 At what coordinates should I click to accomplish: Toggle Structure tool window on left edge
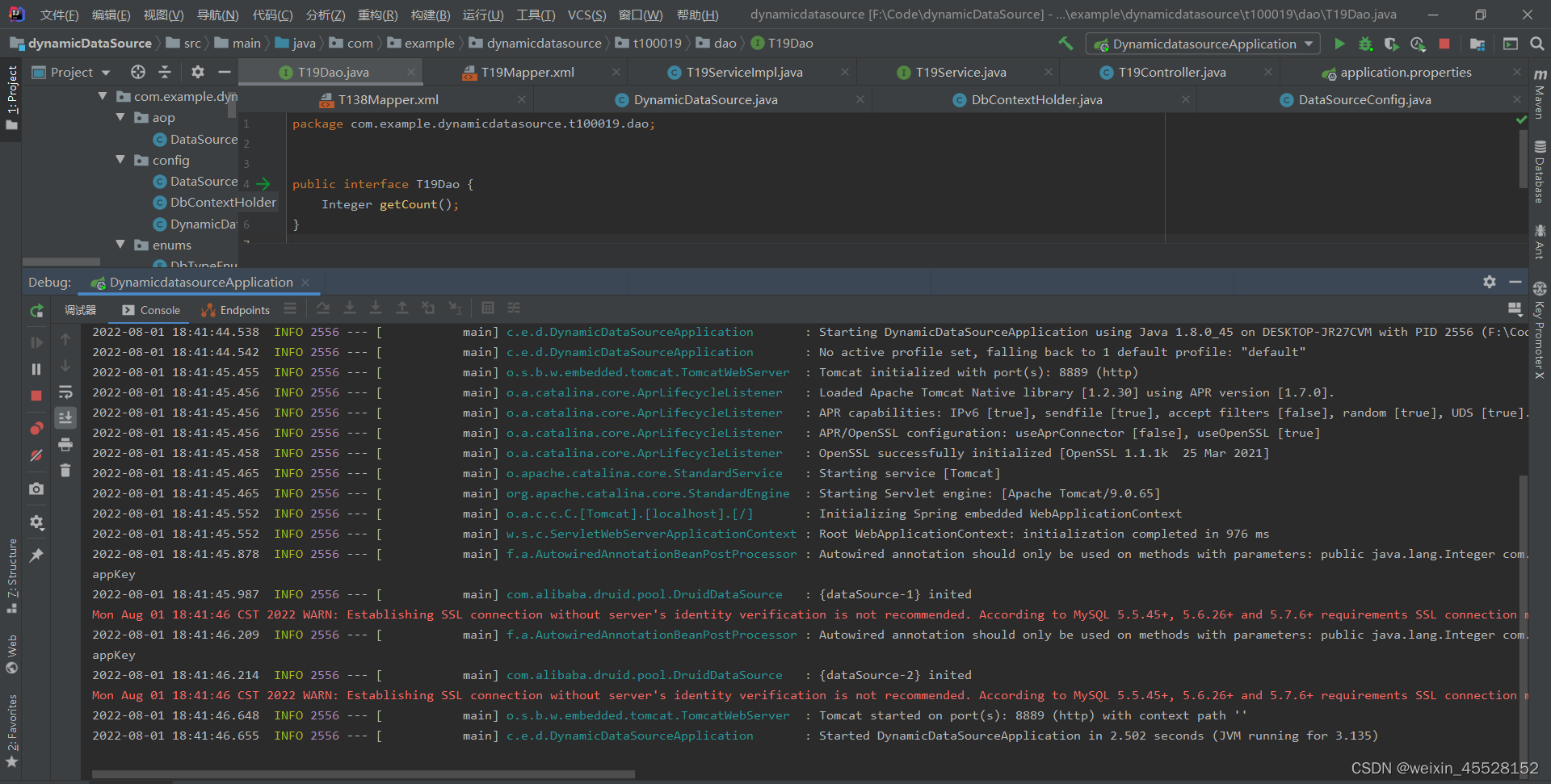point(12,576)
